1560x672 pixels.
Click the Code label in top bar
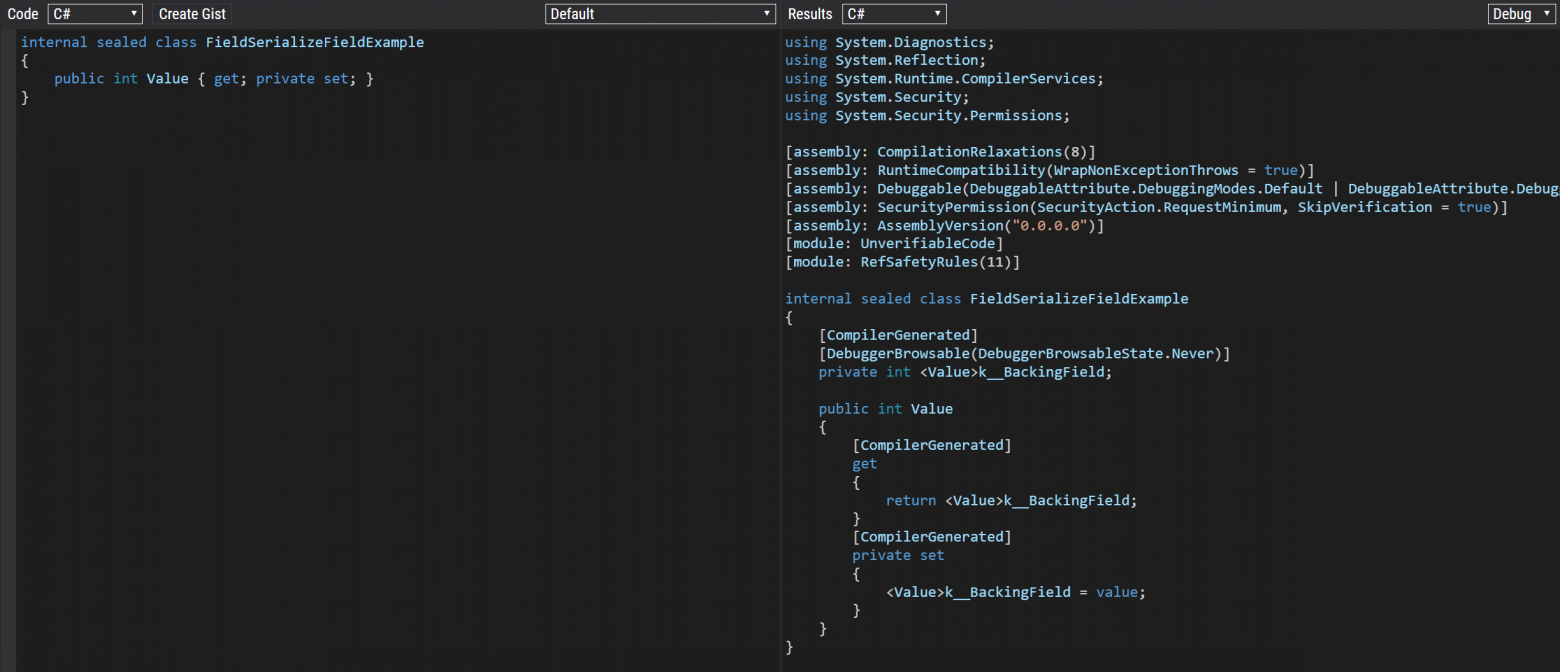click(x=23, y=14)
